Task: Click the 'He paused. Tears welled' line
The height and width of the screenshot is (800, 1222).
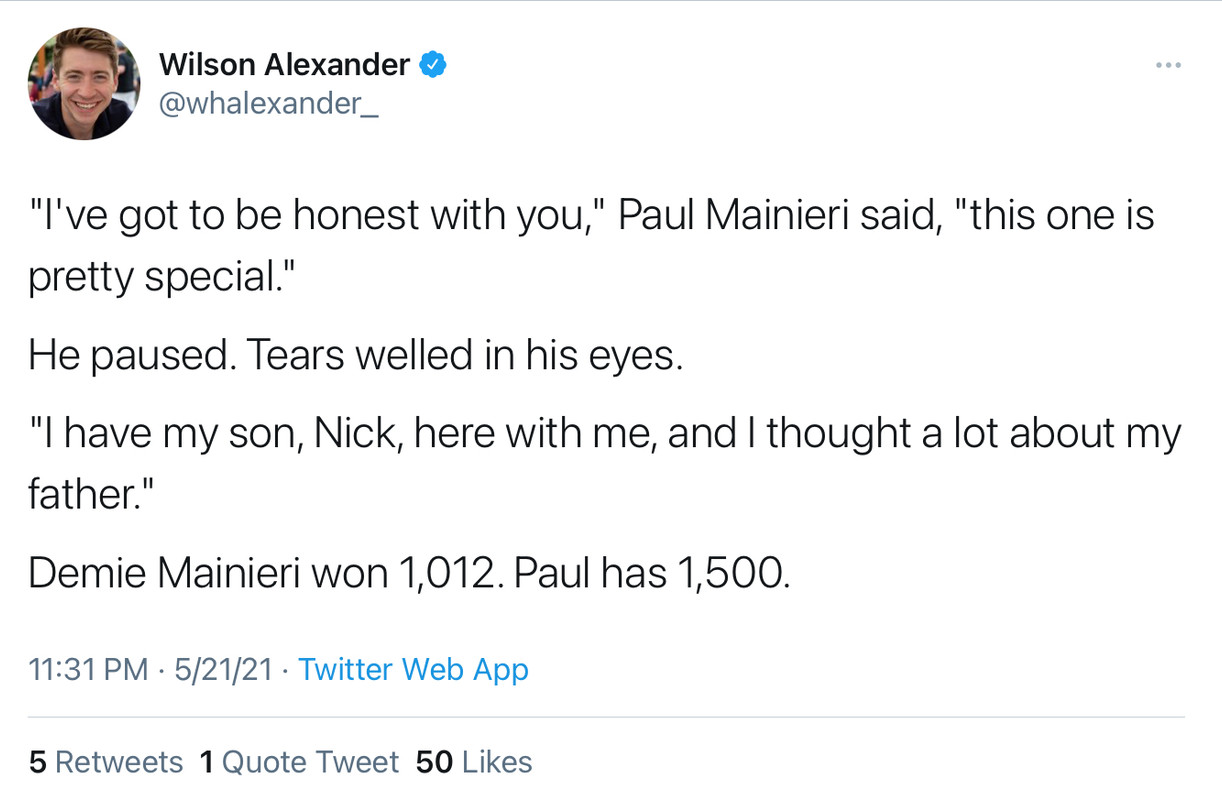Action: (x=355, y=355)
